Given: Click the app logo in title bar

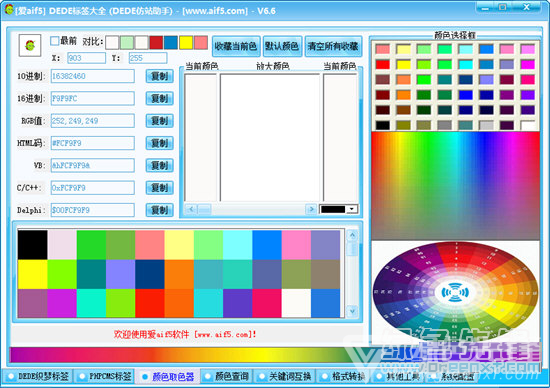Looking at the screenshot, I should 9,9.
